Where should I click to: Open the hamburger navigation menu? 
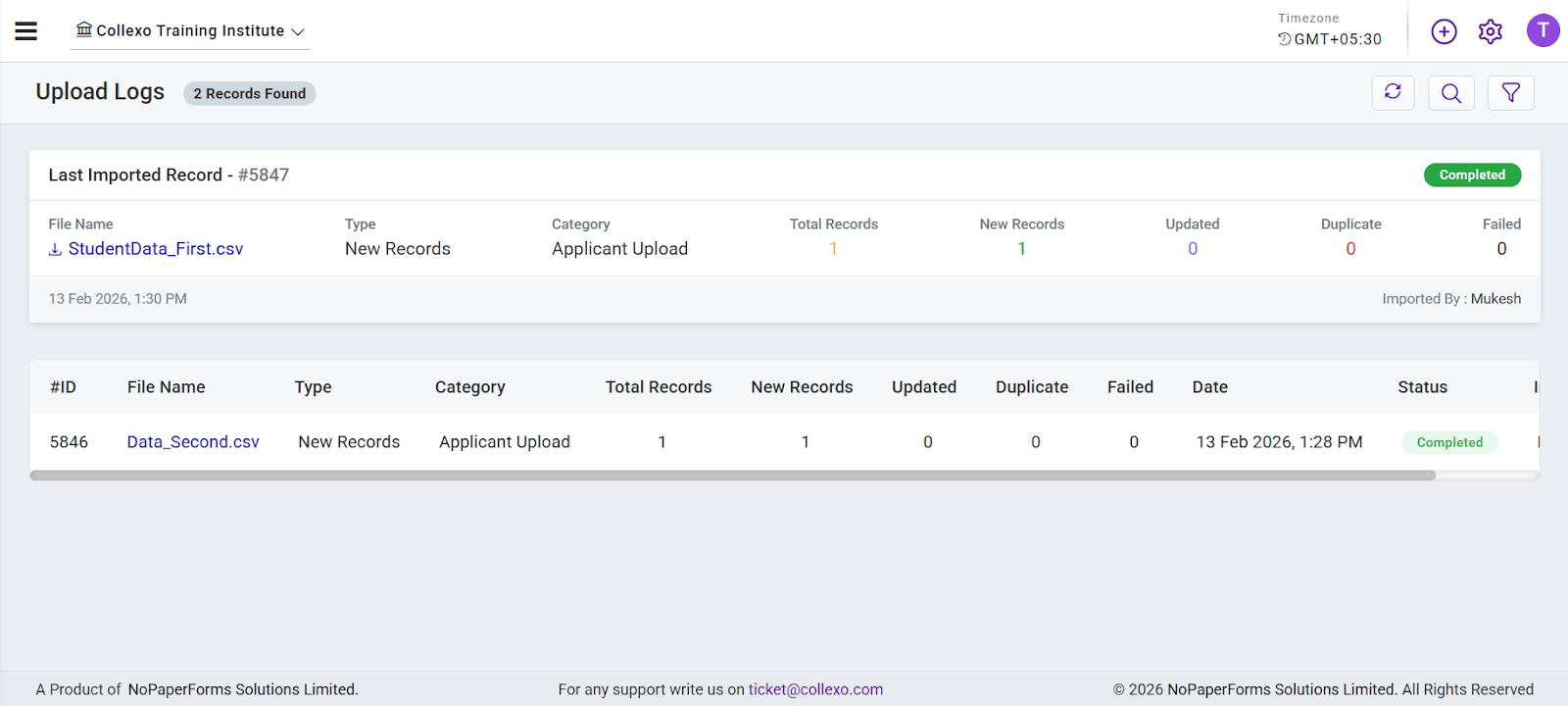[x=26, y=31]
